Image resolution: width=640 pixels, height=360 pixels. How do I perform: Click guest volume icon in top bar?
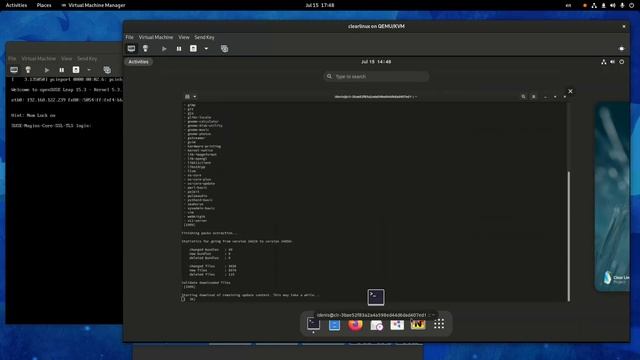612,62
